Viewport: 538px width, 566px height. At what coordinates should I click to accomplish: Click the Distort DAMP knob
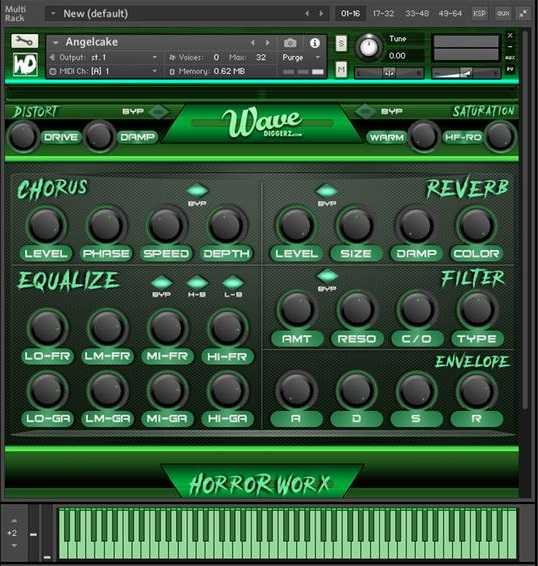pos(99,137)
